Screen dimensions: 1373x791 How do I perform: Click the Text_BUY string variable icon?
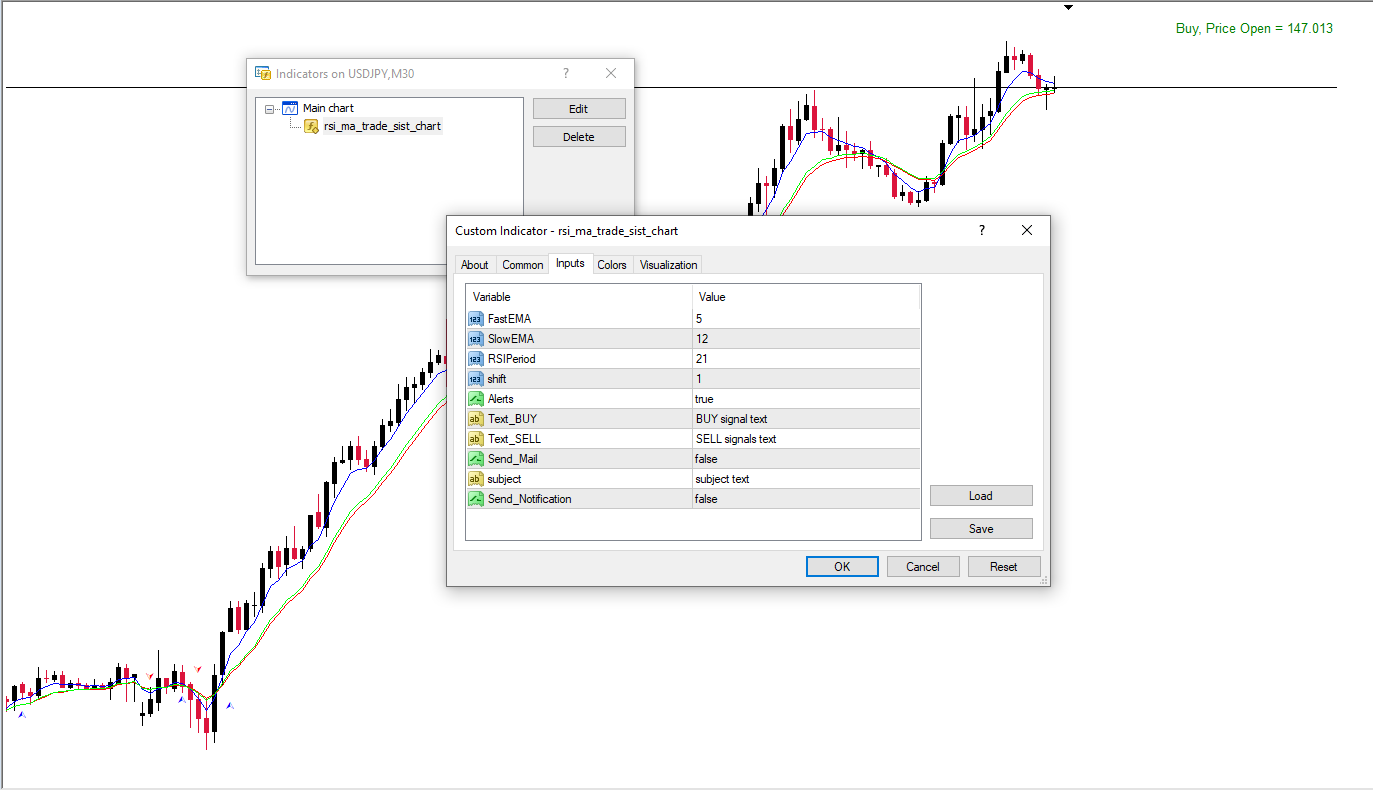click(475, 419)
